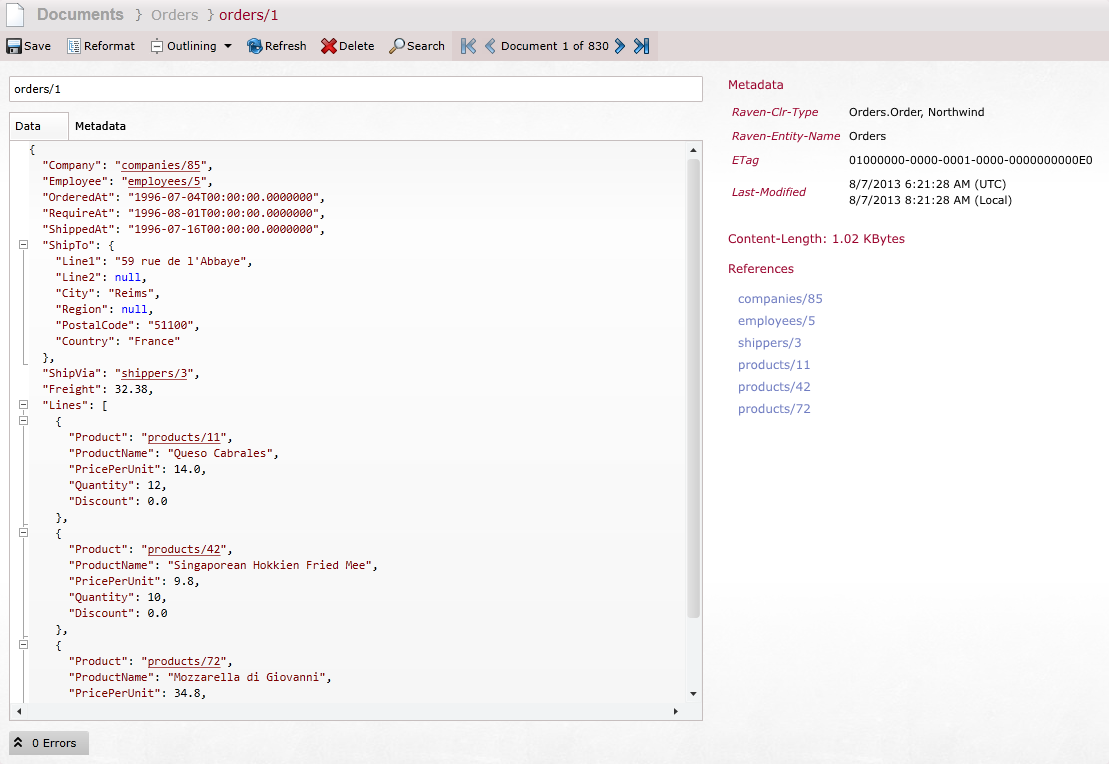Follow the employees/5 link in JSON
Image resolution: width=1109 pixels, height=764 pixels.
pos(164,181)
